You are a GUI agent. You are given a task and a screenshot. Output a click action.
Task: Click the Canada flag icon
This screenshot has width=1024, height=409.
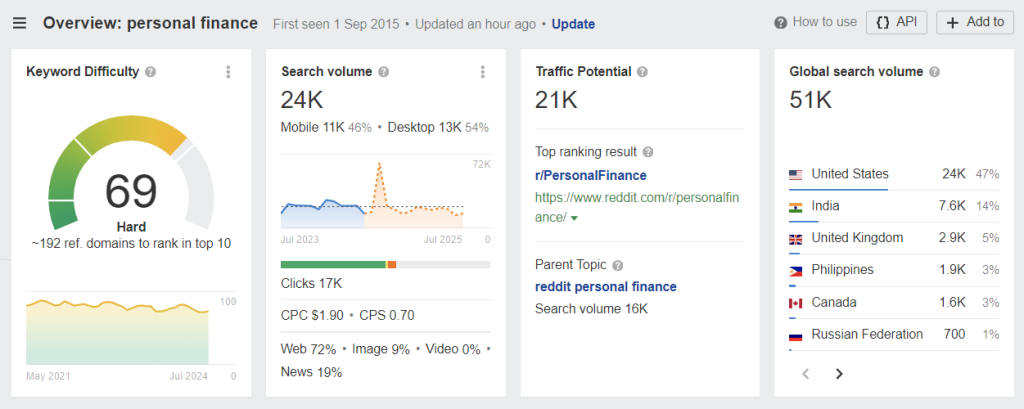795,303
